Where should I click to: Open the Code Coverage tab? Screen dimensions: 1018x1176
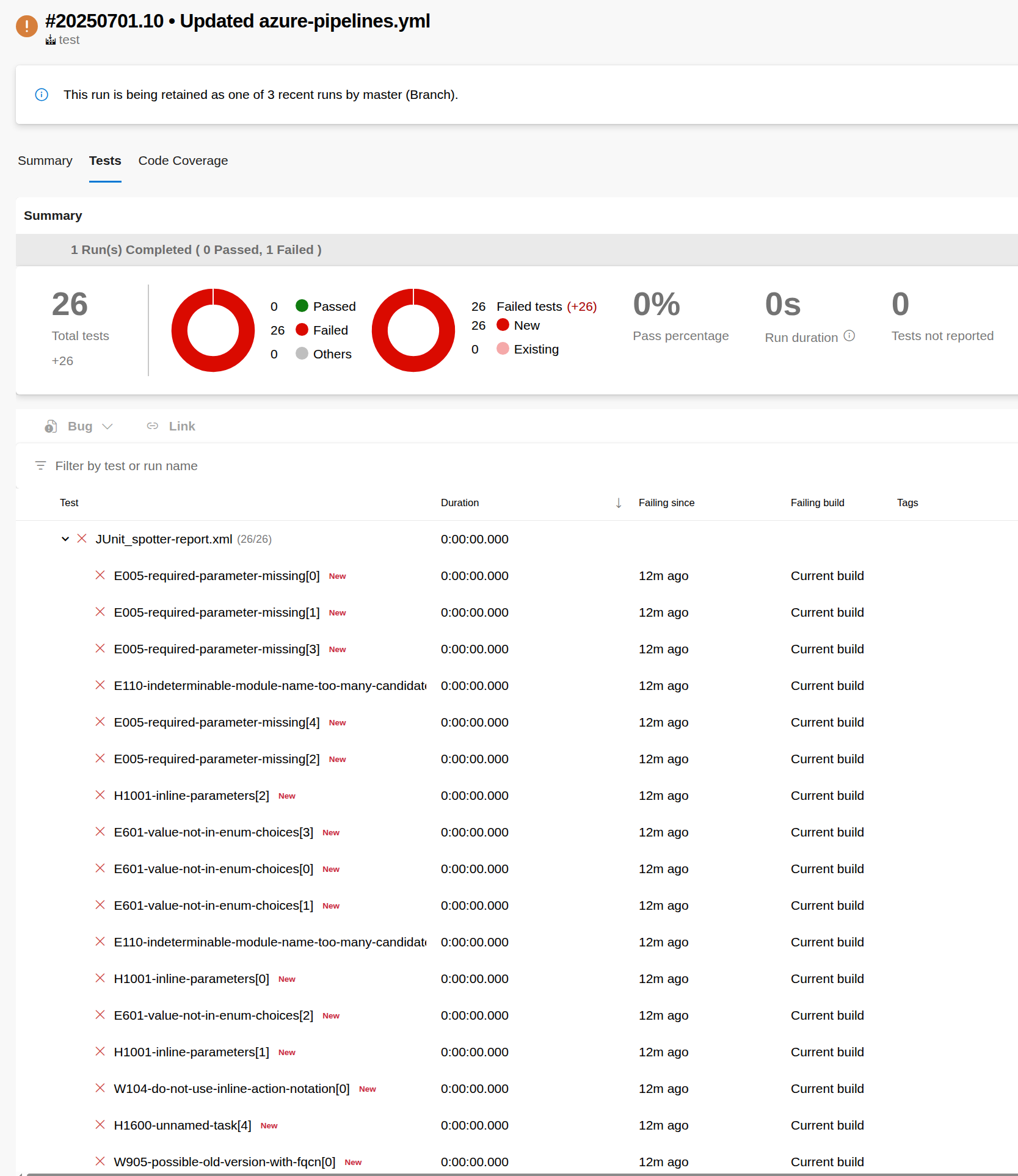pyautogui.click(x=183, y=161)
